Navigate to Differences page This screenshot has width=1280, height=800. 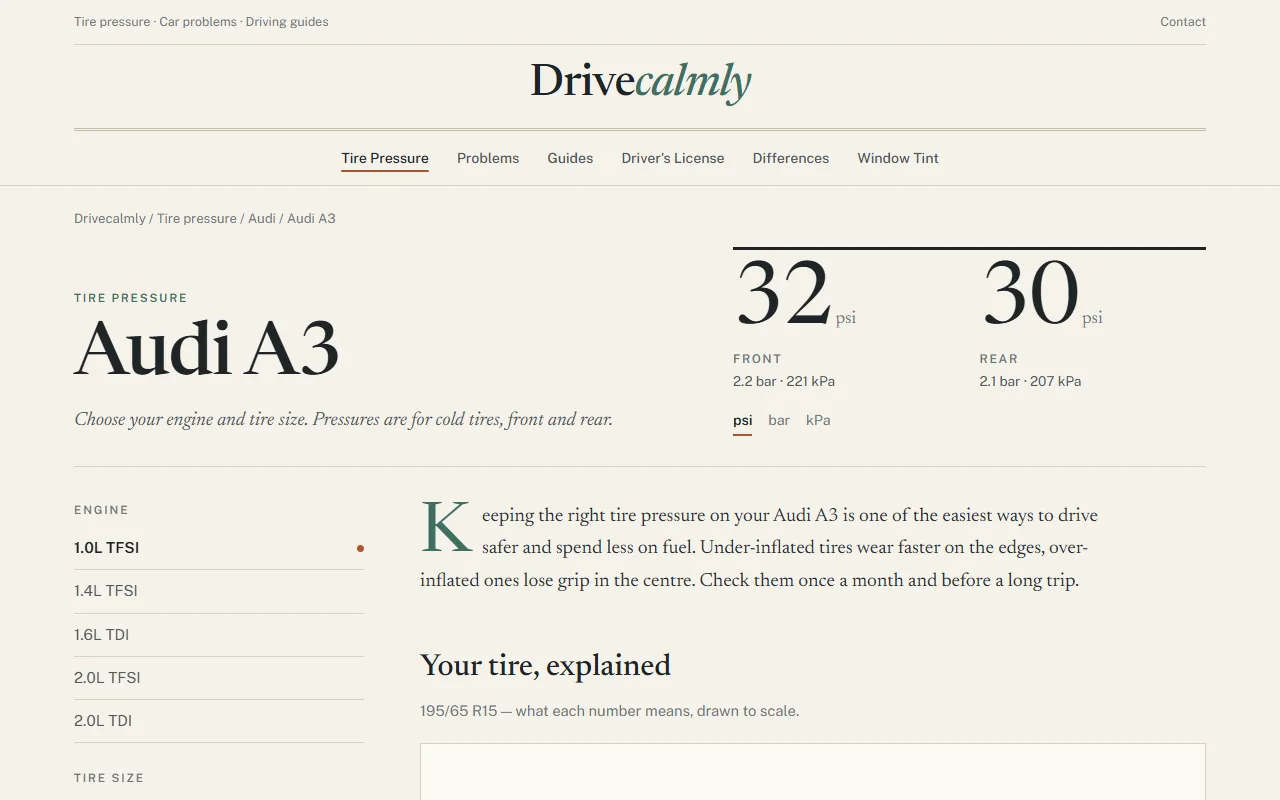tap(791, 158)
